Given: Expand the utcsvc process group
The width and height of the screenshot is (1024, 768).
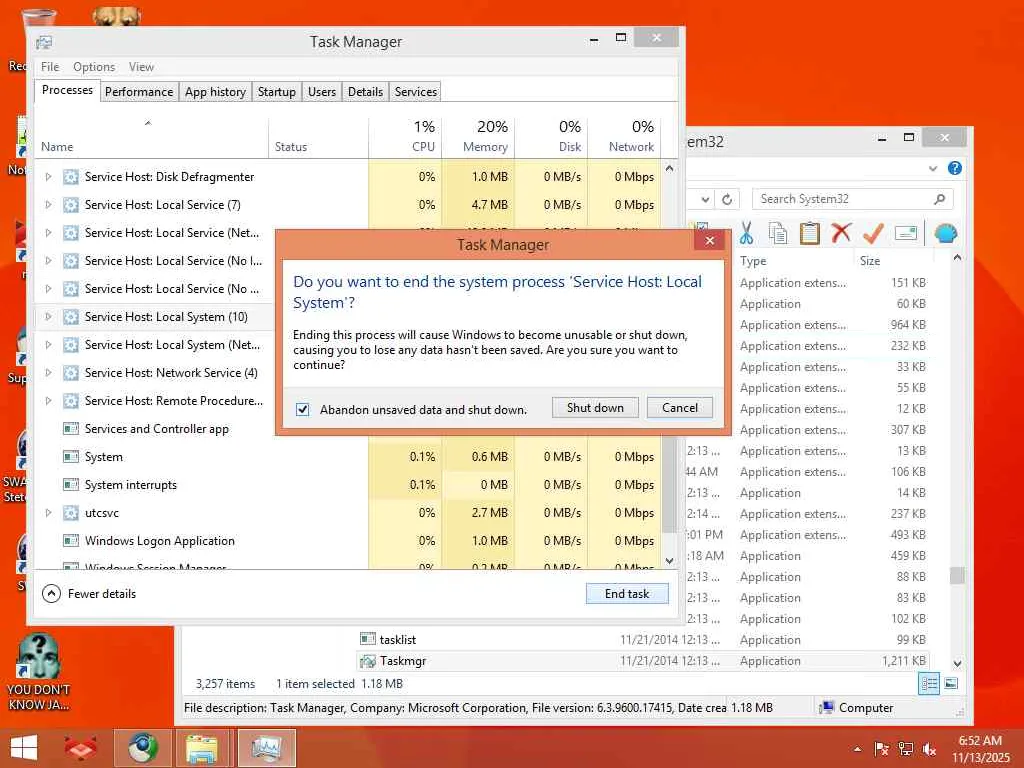Looking at the screenshot, I should [x=48, y=513].
